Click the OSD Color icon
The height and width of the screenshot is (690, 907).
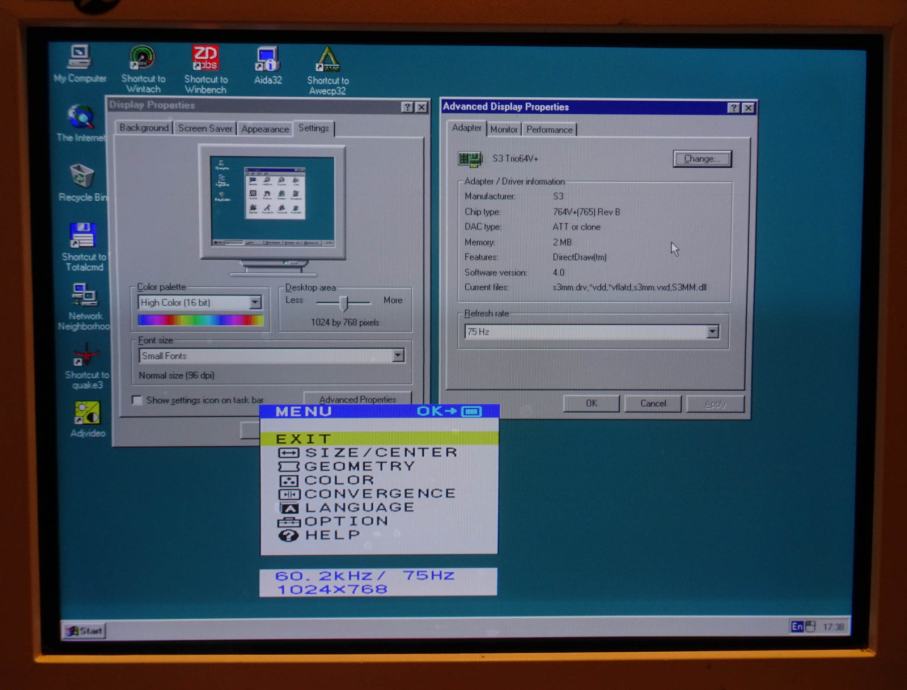point(289,481)
